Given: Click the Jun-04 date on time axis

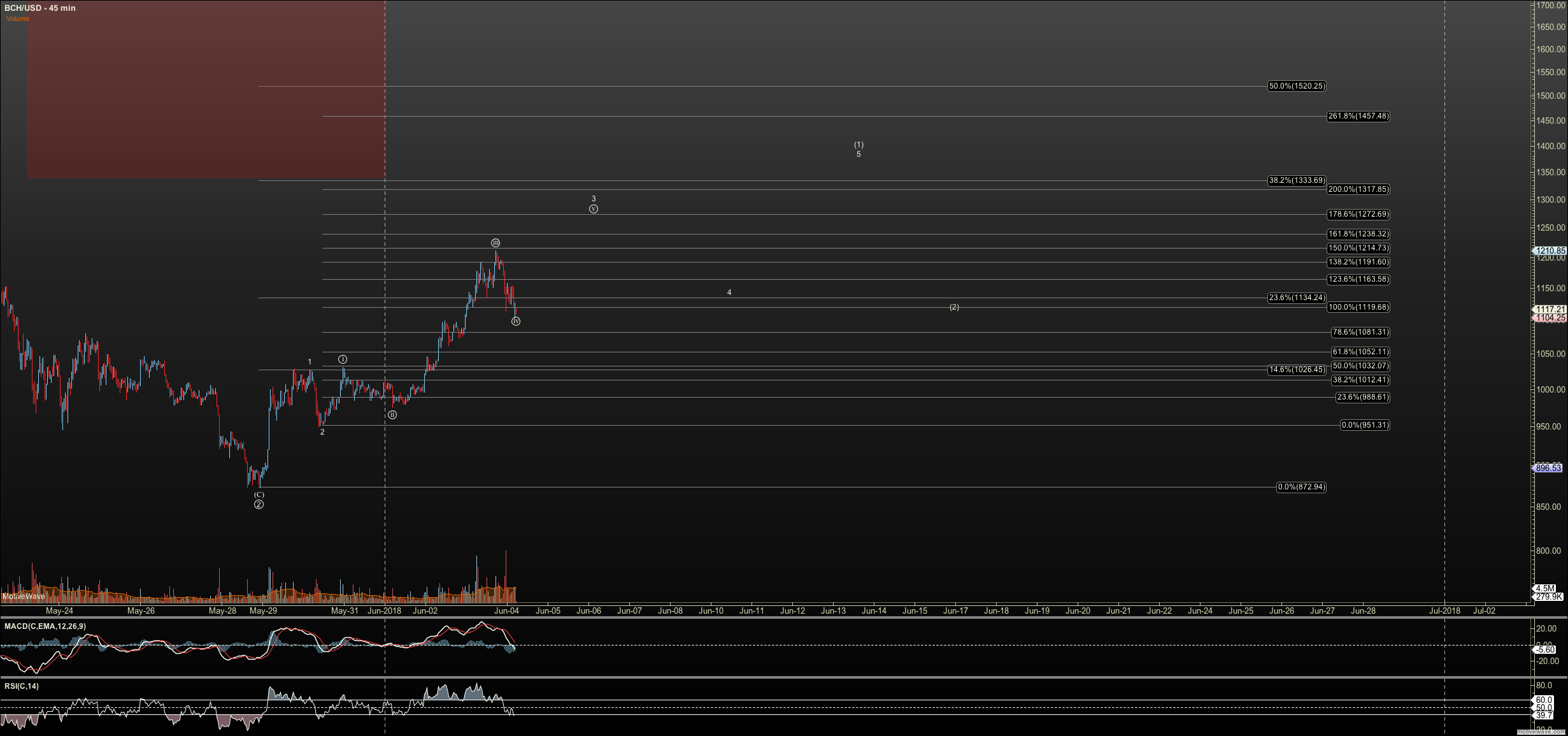Looking at the screenshot, I should click(507, 610).
